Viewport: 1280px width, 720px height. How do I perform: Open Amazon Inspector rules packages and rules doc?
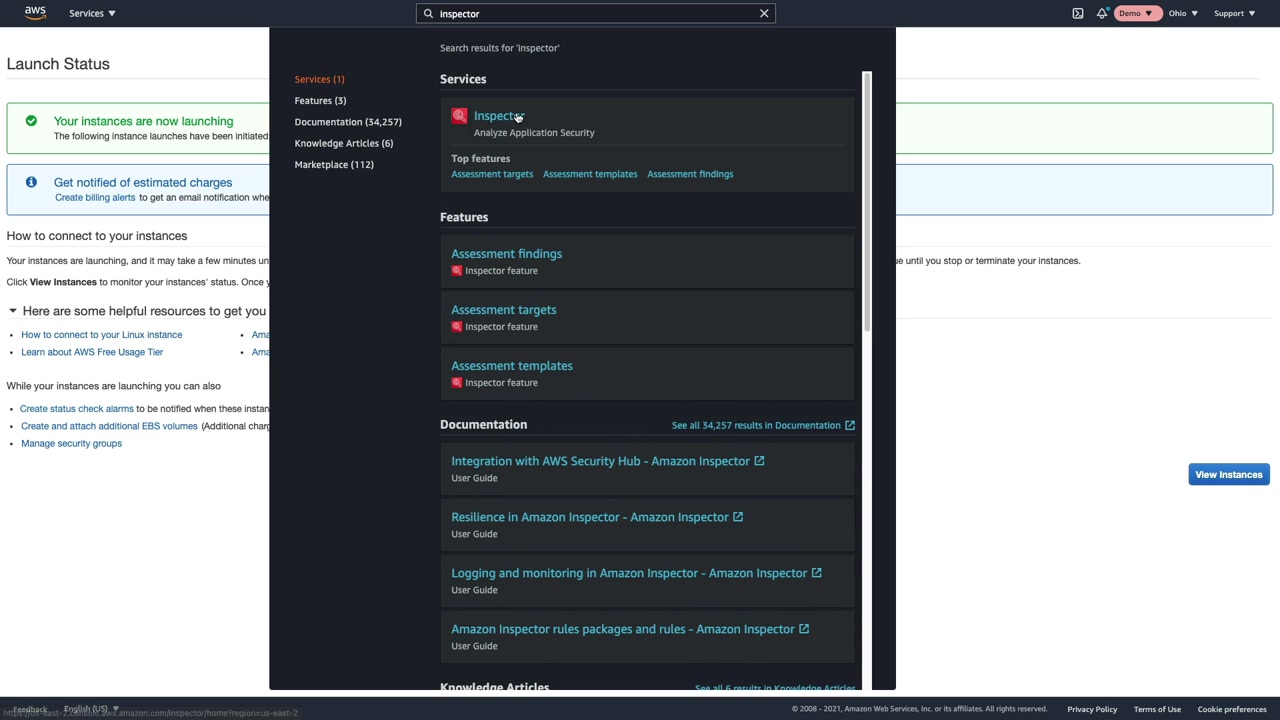[x=623, y=629]
